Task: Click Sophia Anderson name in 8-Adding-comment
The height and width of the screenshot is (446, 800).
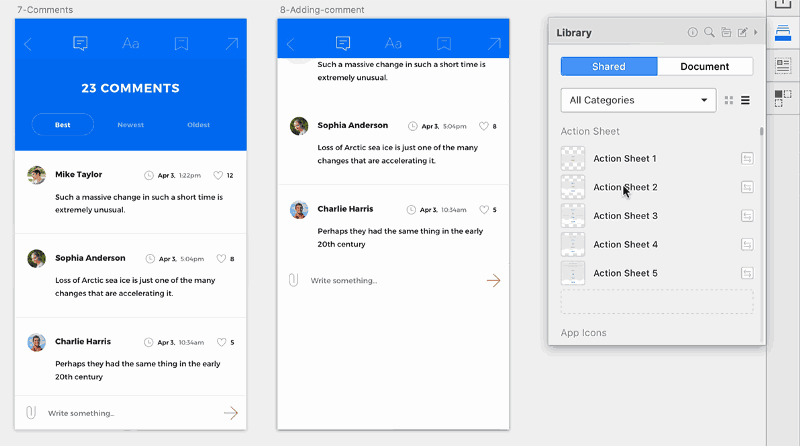Action: [353, 125]
